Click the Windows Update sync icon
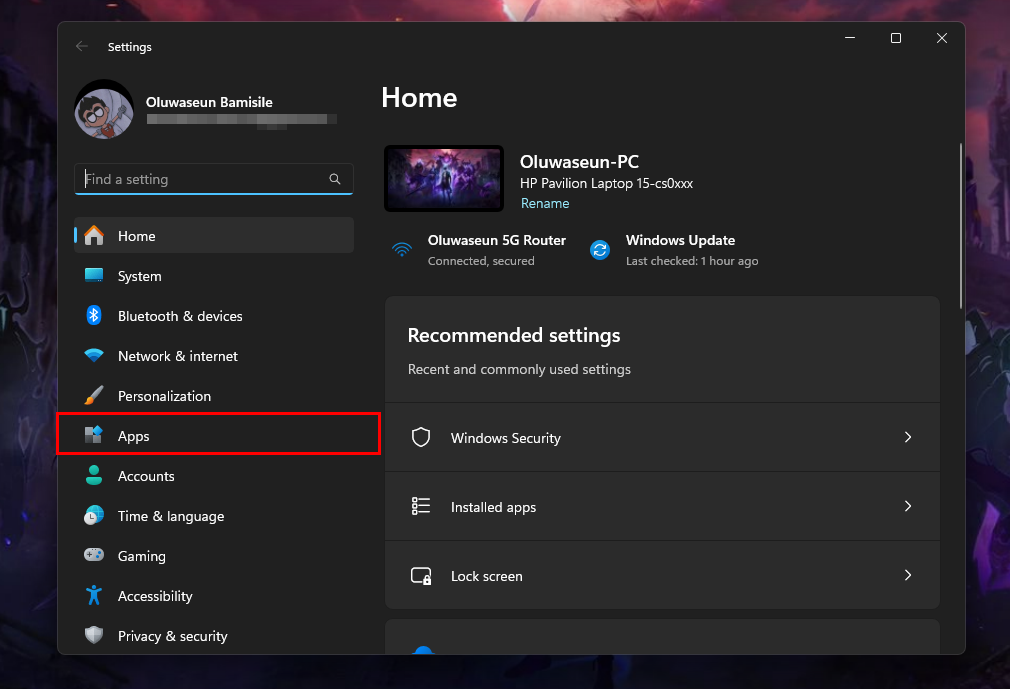The height and width of the screenshot is (689, 1010). point(600,250)
